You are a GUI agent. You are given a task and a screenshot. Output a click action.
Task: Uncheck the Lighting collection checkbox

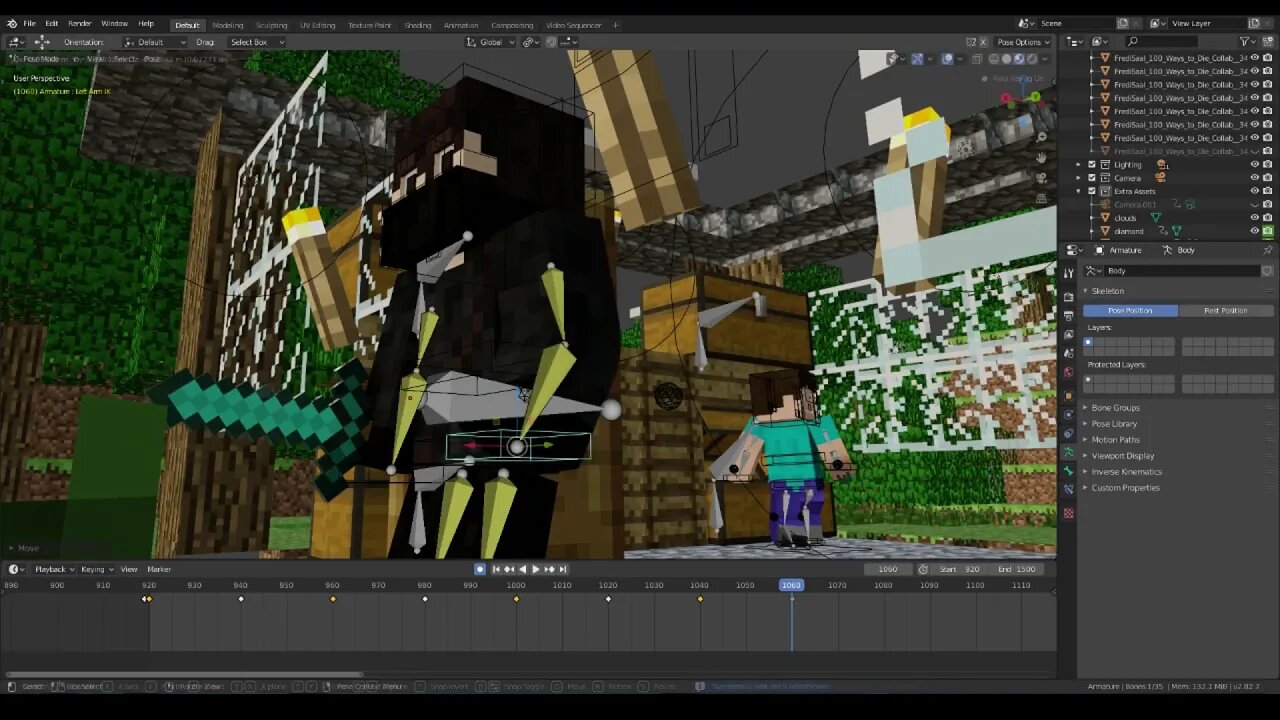[x=1092, y=164]
